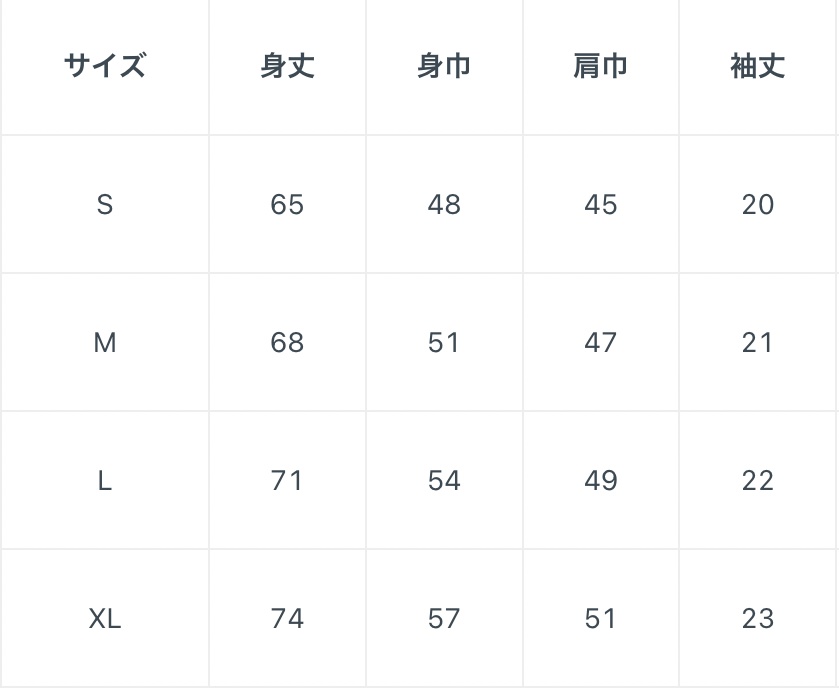This screenshot has height=688, width=839.
Task: Click the サイズ column header
Action: [x=105, y=67]
